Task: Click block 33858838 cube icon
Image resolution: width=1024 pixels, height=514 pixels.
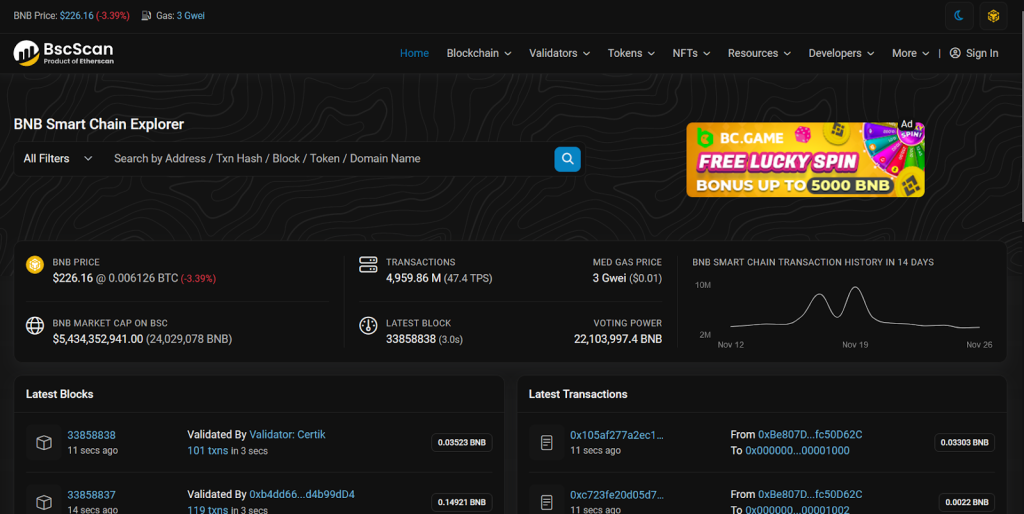Action: click(x=44, y=442)
